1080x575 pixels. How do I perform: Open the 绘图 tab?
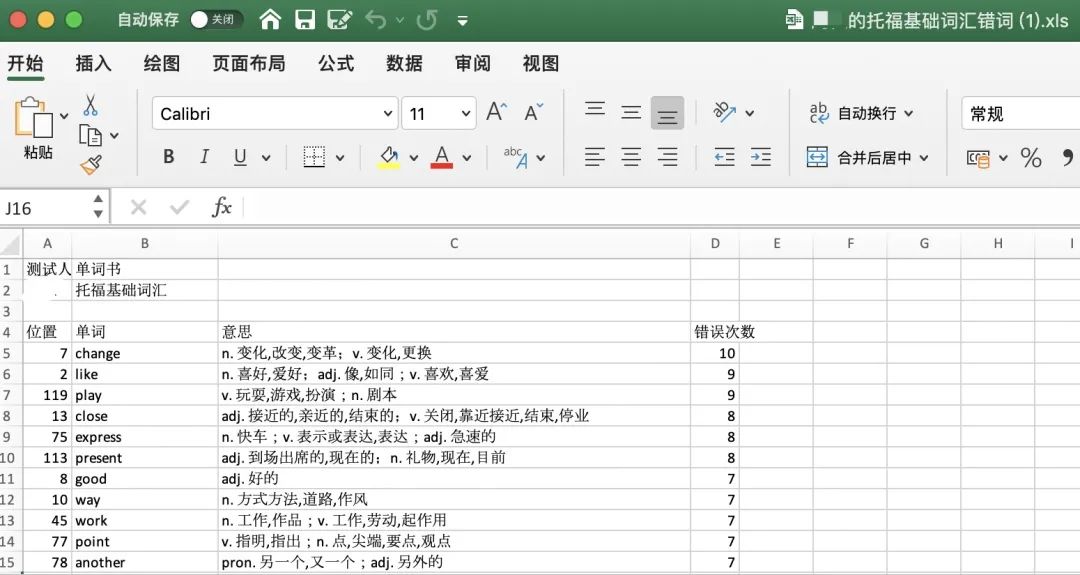(162, 63)
